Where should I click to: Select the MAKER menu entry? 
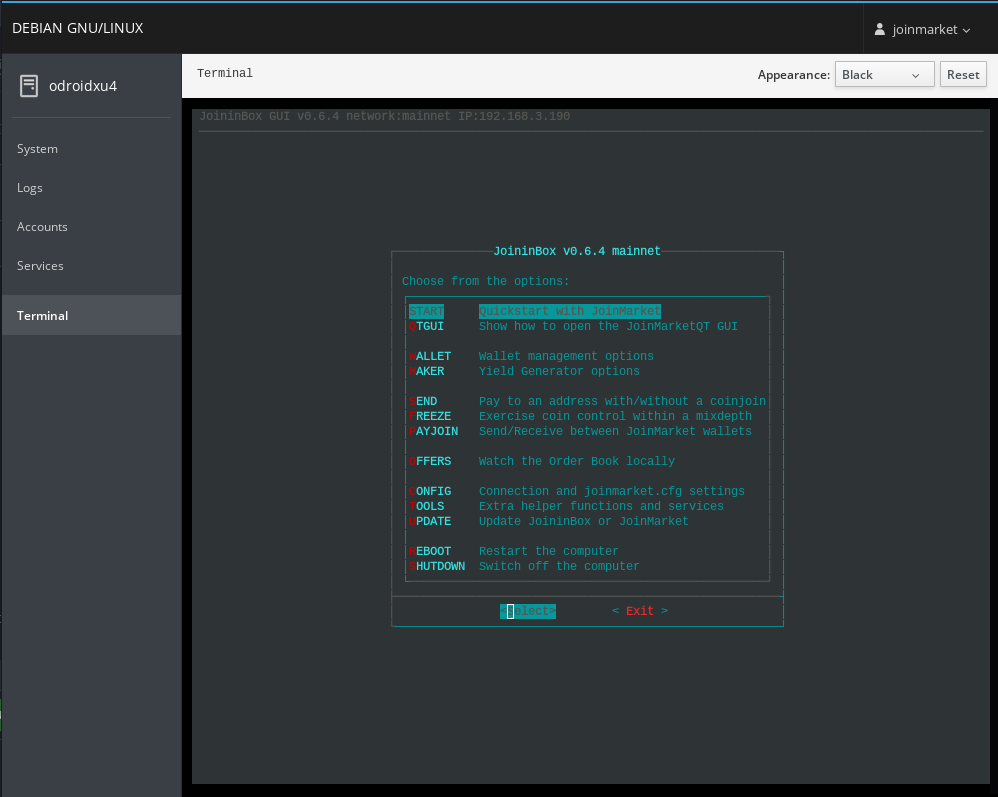tap(426, 371)
